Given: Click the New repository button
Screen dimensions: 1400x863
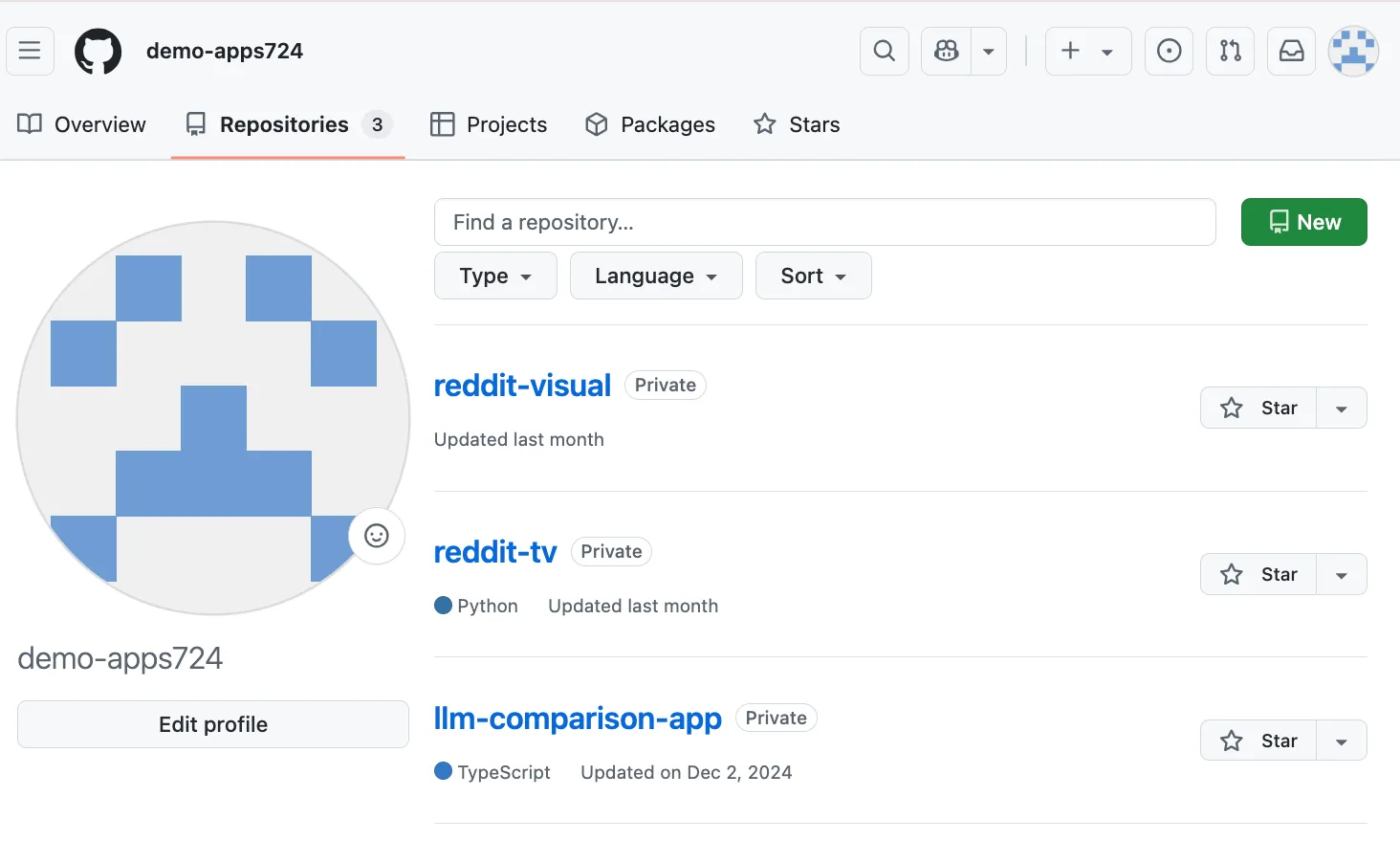Looking at the screenshot, I should 1303,222.
